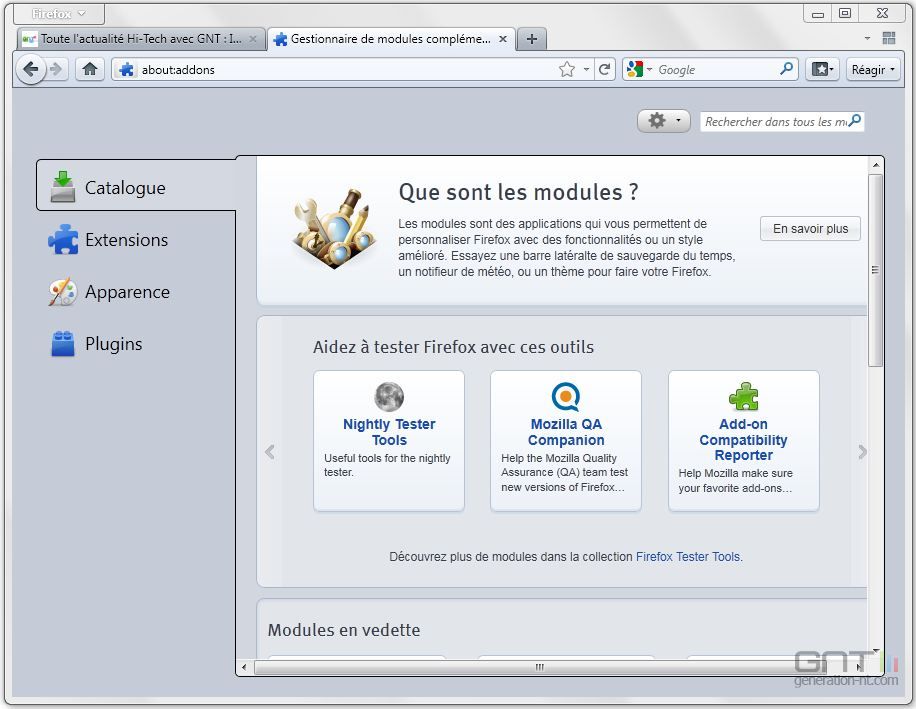Search add-ons using the magnifier icon
Image resolution: width=916 pixels, height=709 pixels.
[x=855, y=121]
